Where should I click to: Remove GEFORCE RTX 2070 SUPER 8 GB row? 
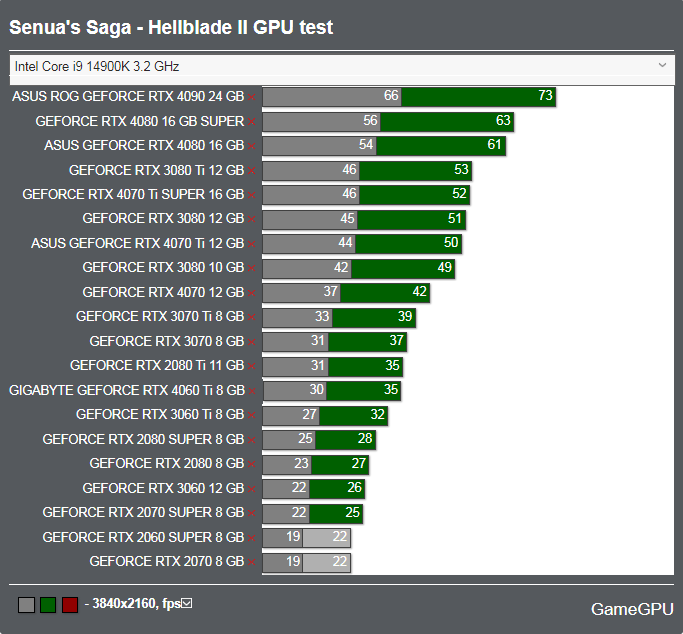point(251,513)
